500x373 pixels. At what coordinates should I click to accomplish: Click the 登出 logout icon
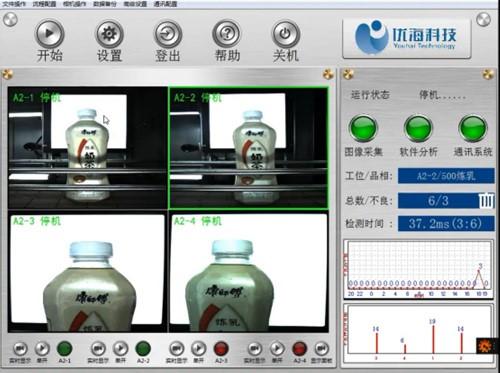168,33
